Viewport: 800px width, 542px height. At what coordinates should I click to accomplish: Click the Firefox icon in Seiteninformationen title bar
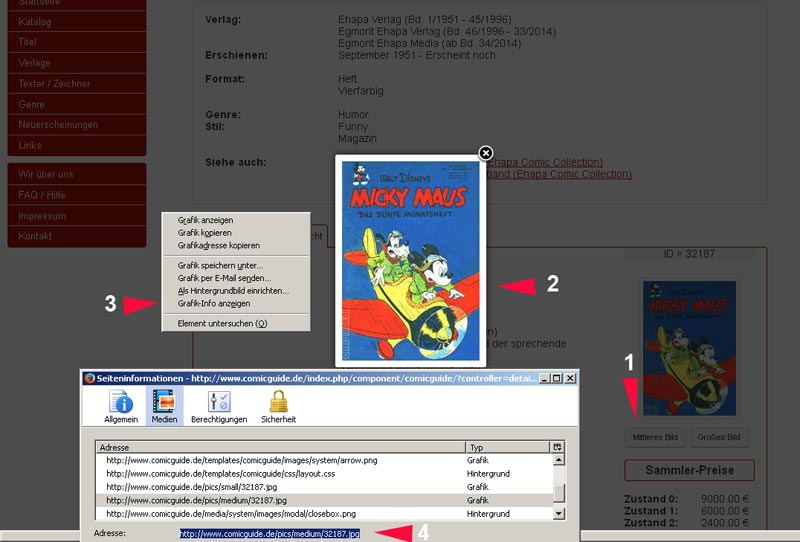90,378
